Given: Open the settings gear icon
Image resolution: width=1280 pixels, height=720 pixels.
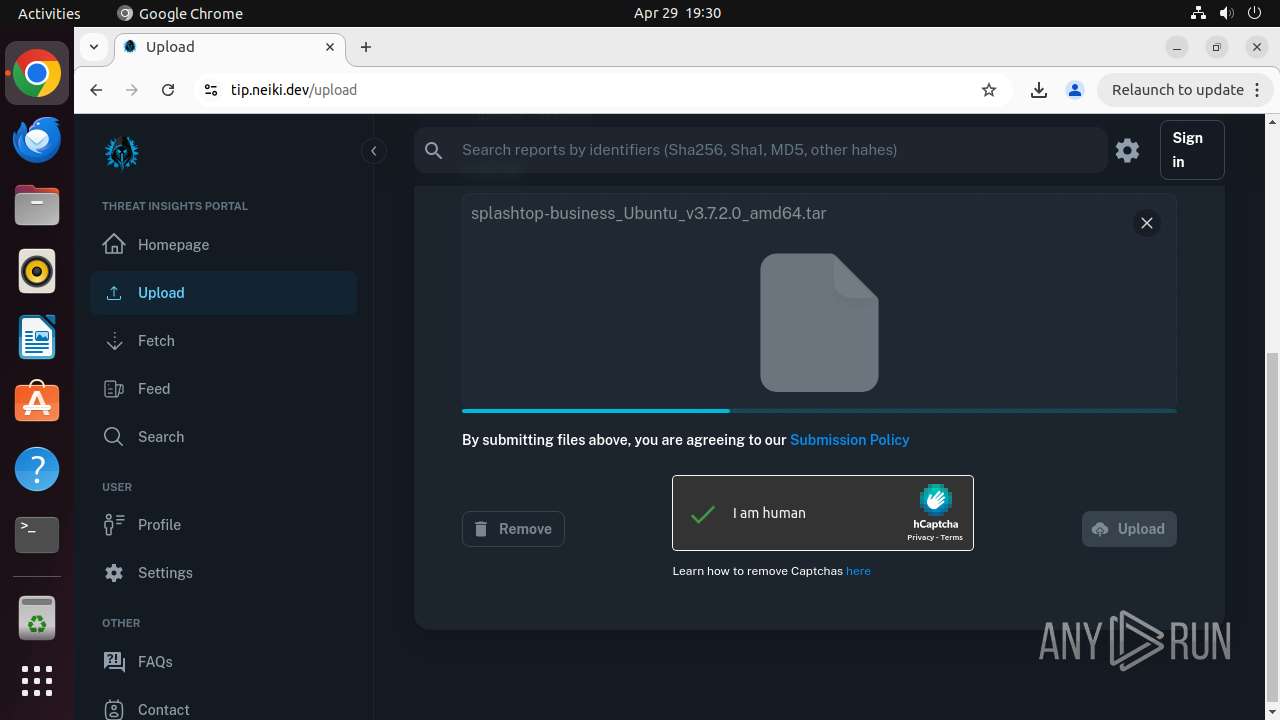Looking at the screenshot, I should tap(1128, 150).
